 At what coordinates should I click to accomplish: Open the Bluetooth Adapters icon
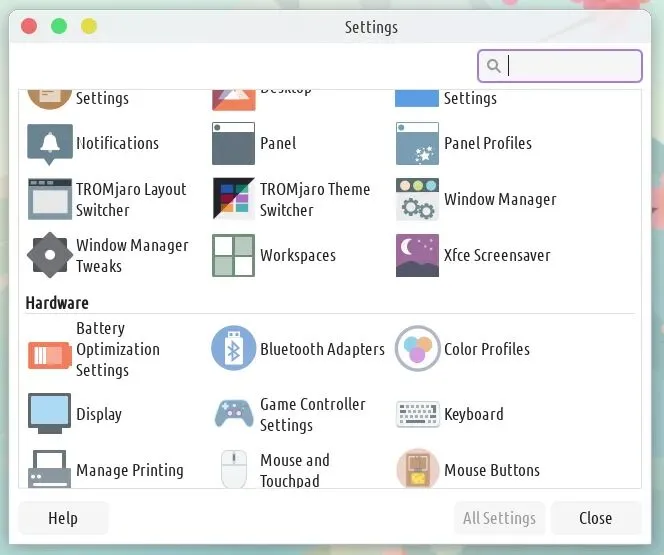pos(233,348)
